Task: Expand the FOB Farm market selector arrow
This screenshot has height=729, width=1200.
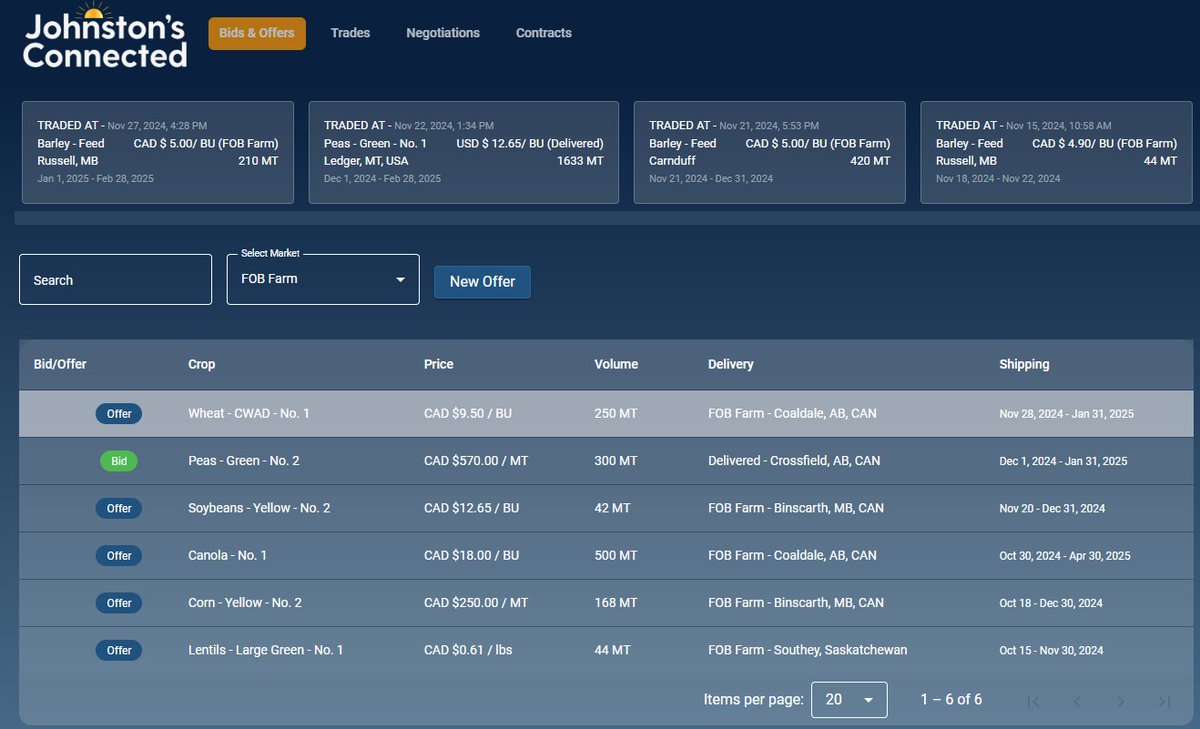Action: pyautogui.click(x=400, y=279)
